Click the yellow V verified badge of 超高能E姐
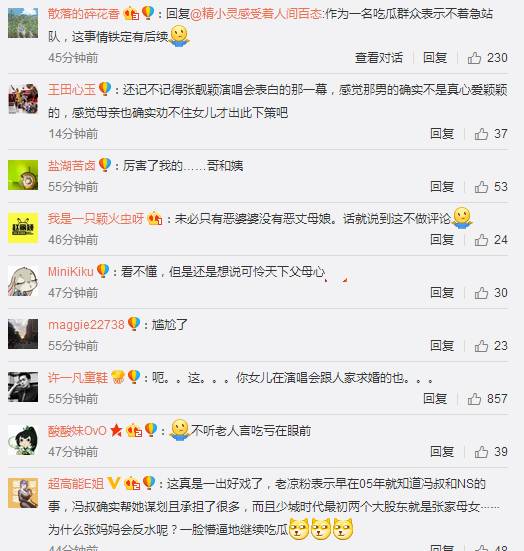 (114, 483)
